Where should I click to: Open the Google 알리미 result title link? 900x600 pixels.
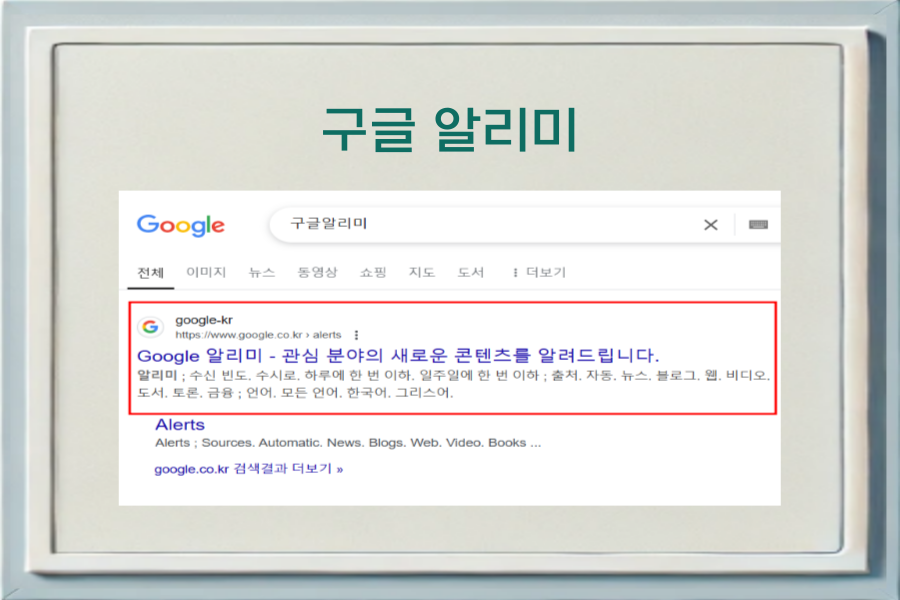[x=398, y=355]
